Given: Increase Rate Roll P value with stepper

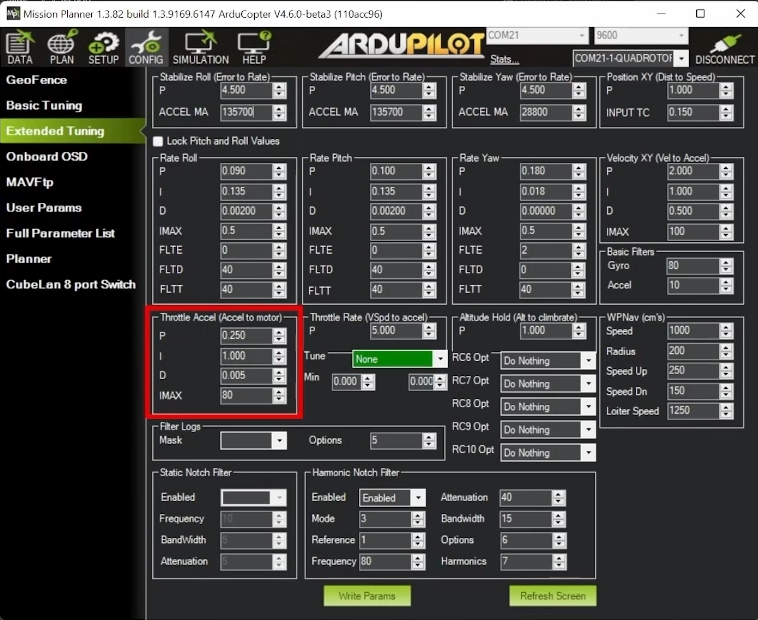Looking at the screenshot, I should pos(279,167).
